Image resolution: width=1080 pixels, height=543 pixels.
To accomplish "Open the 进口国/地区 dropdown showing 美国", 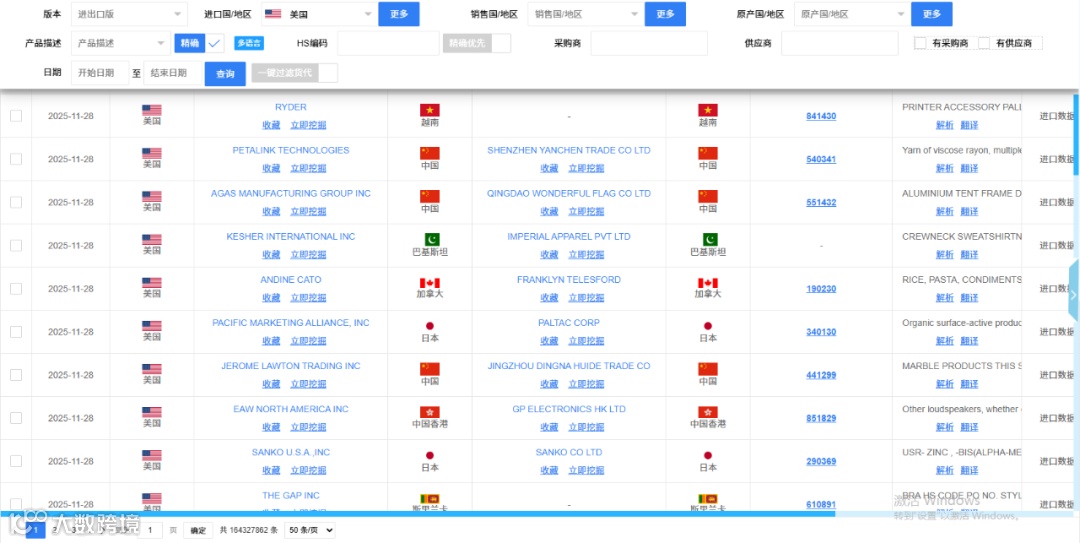I will pos(318,14).
